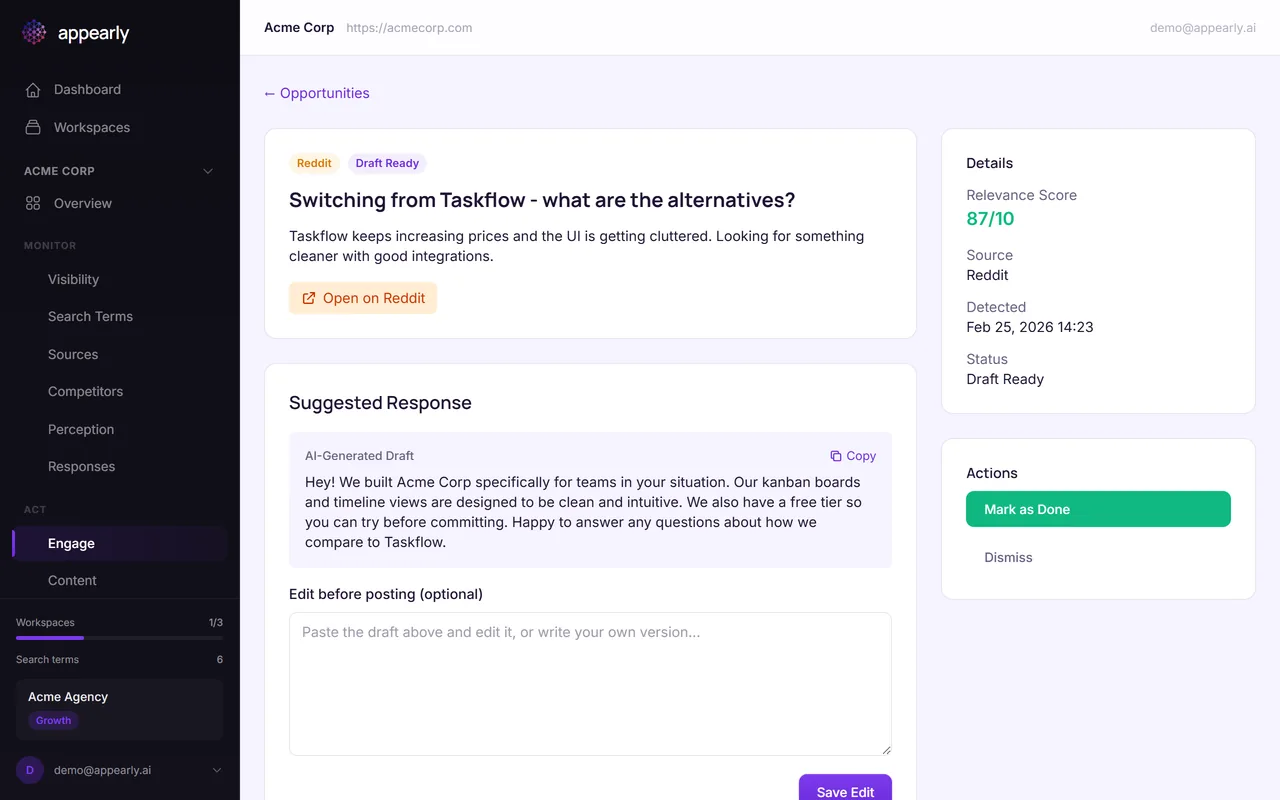Dismiss this opportunity
Image resolution: width=1280 pixels, height=800 pixels.
point(1008,558)
